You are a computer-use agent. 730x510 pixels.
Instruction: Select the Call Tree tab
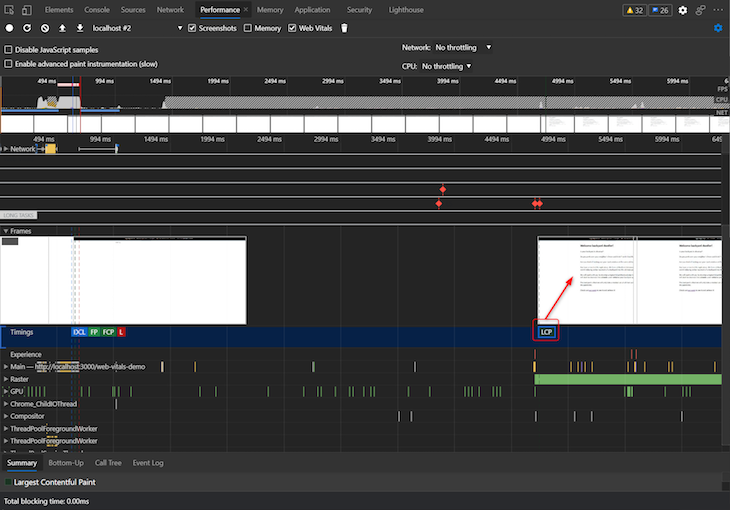coord(108,463)
